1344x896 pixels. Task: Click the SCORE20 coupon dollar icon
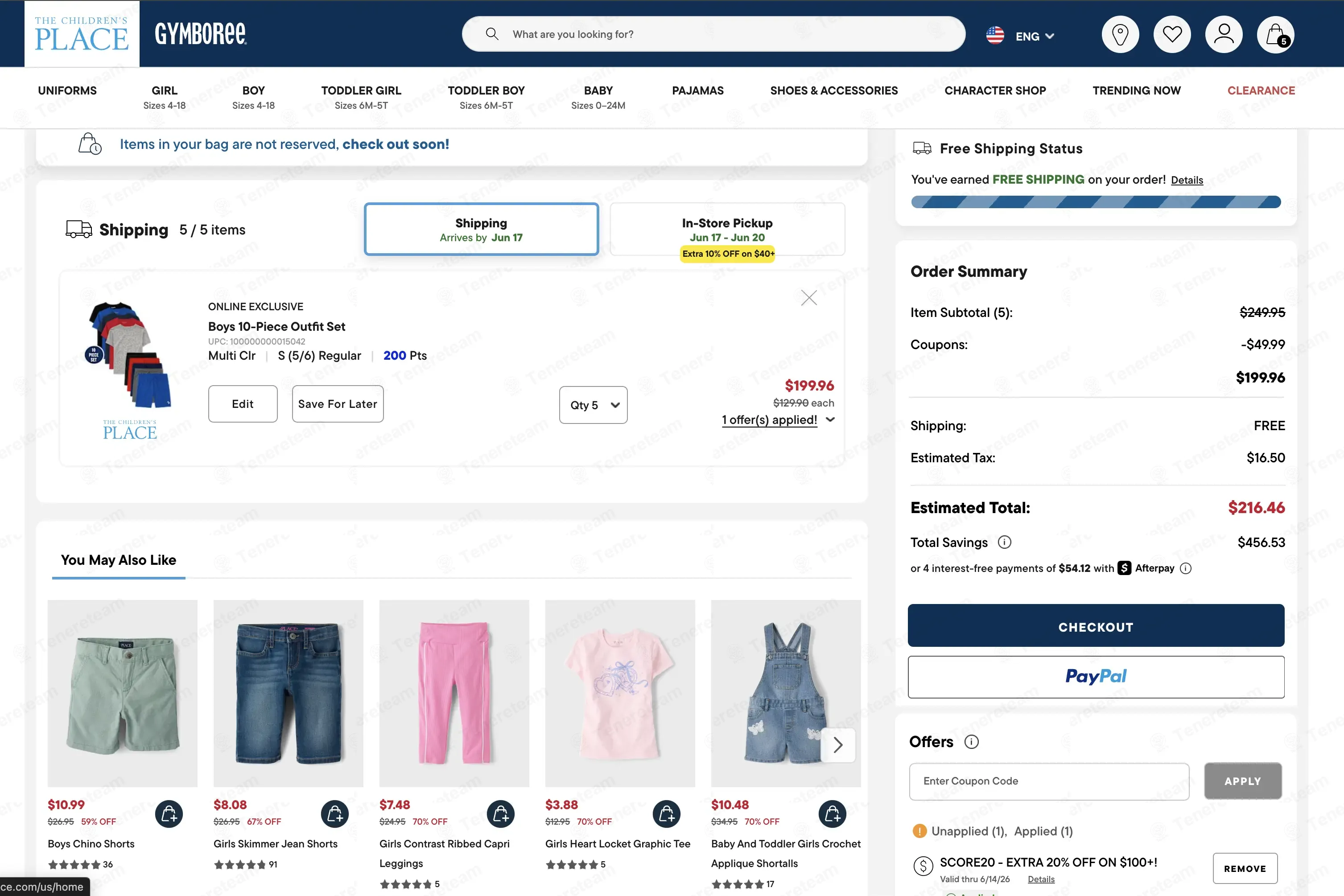pyautogui.click(x=923, y=866)
